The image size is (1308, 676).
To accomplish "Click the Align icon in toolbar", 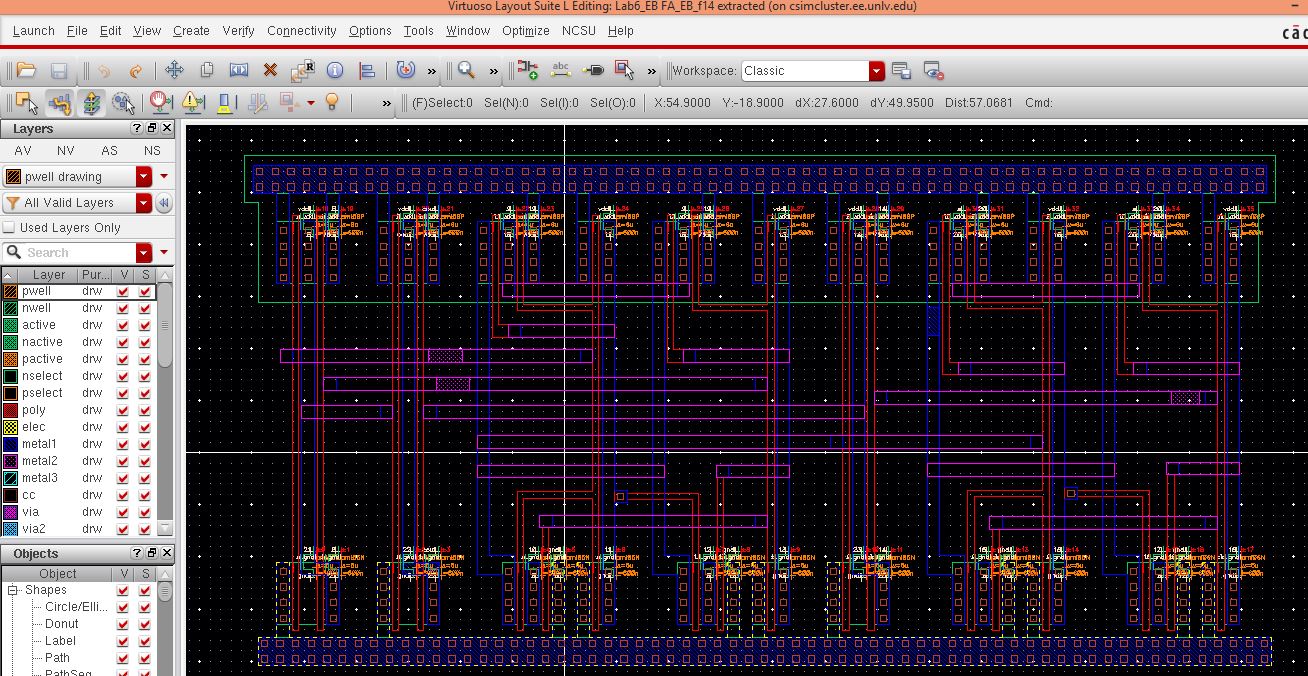I will [367, 70].
